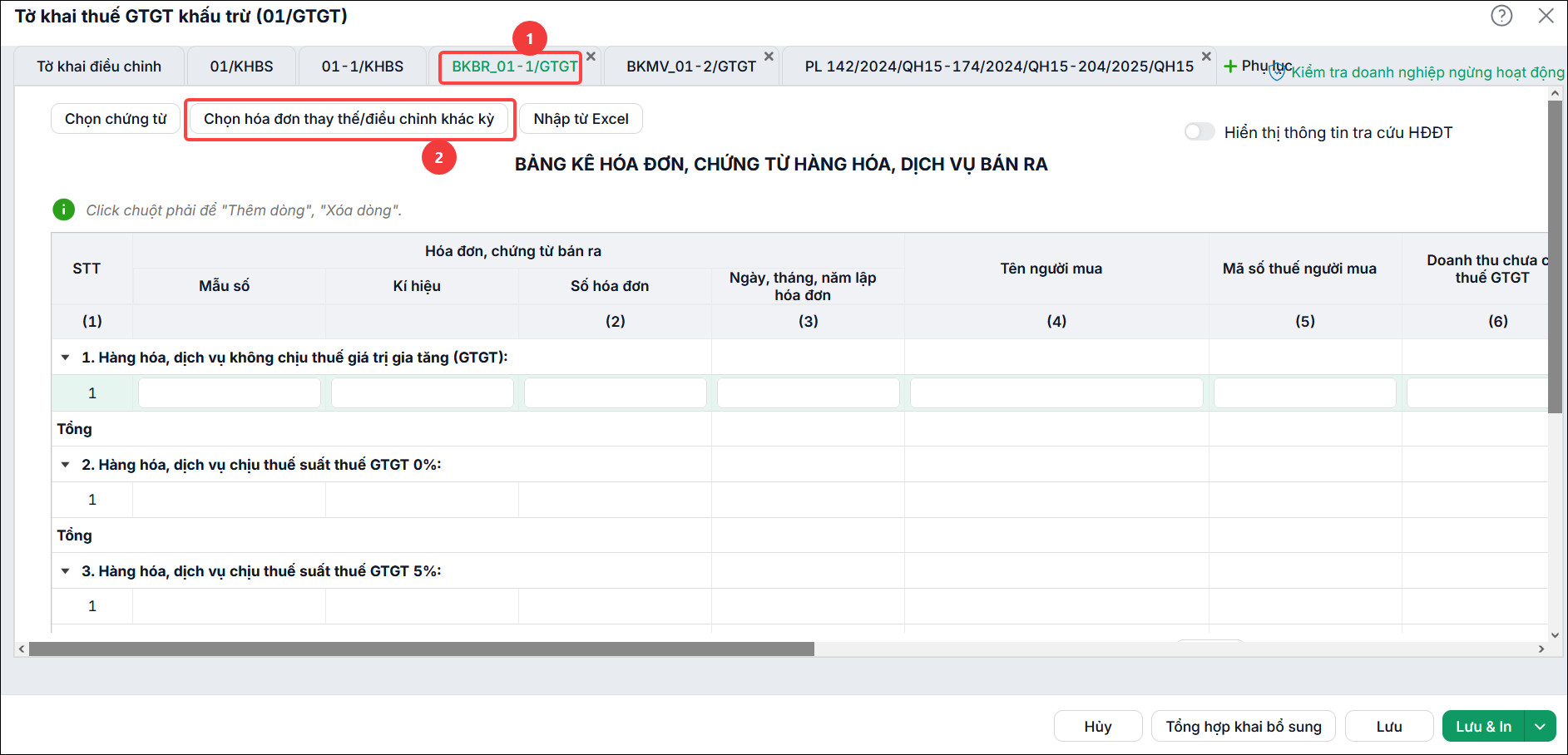Open the 01-1/KHBS tab

coord(363,67)
